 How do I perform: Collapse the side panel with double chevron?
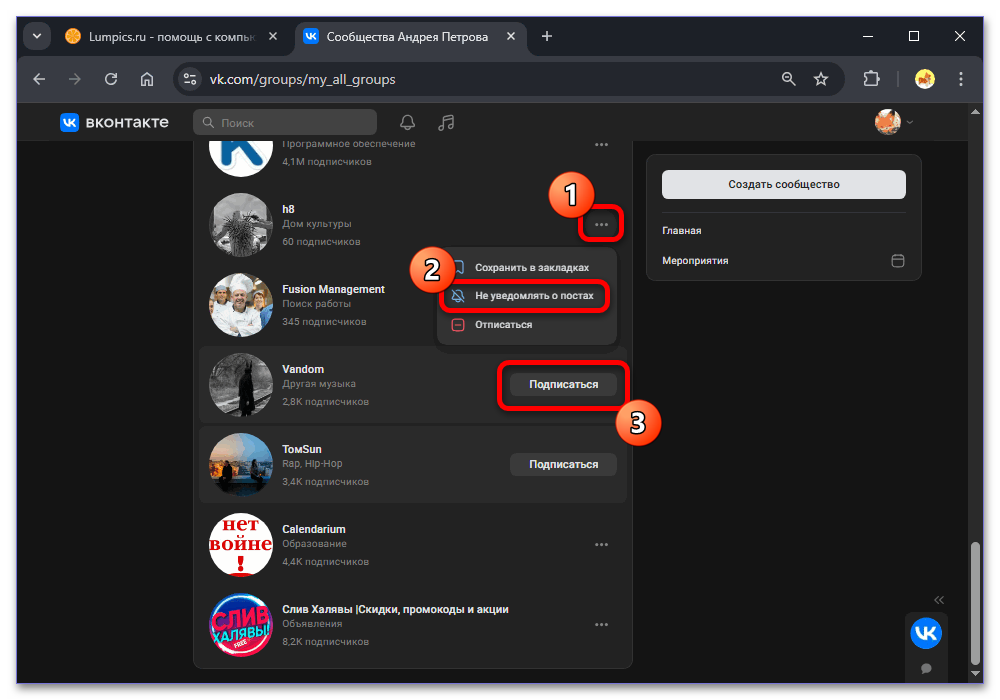pyautogui.click(x=939, y=600)
